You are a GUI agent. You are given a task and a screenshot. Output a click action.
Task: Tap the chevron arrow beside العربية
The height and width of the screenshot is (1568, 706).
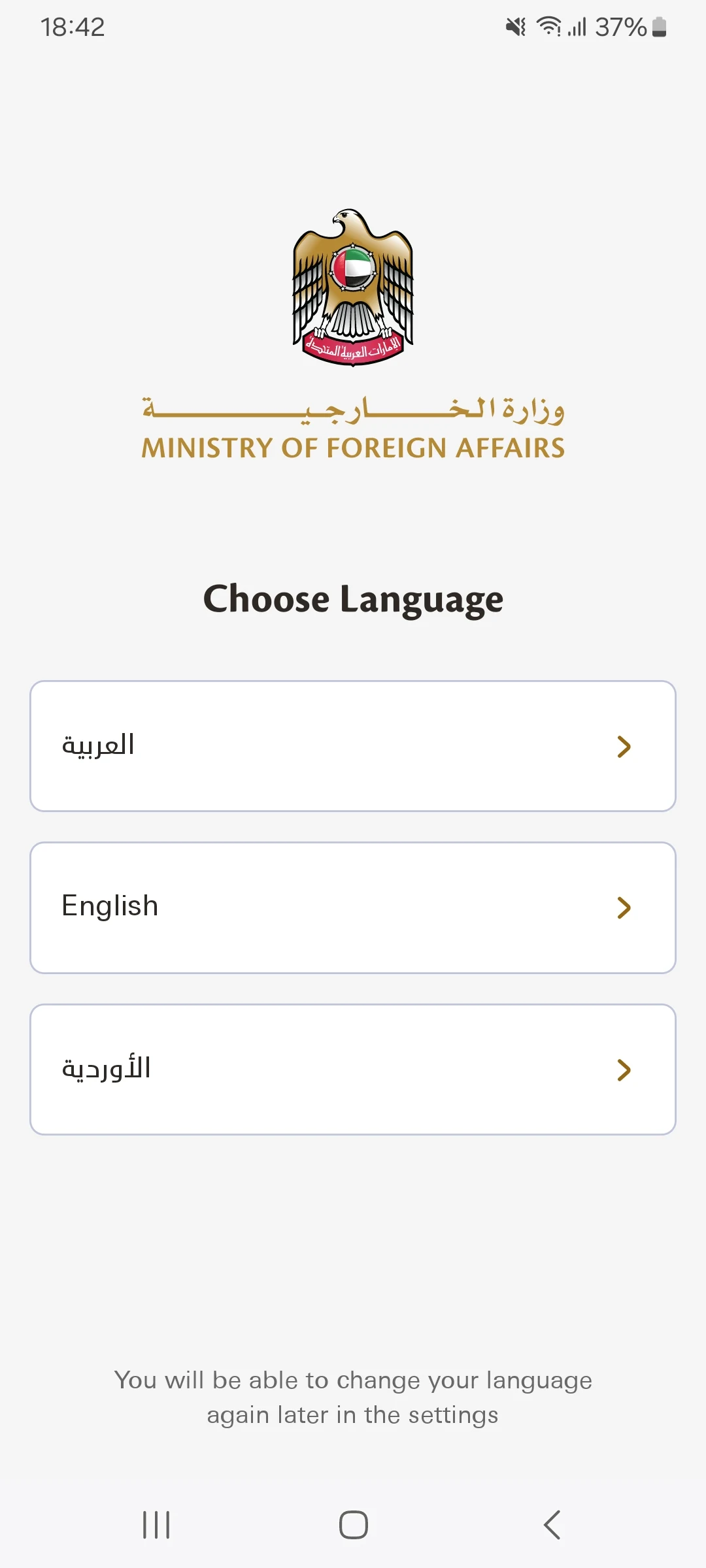point(624,746)
